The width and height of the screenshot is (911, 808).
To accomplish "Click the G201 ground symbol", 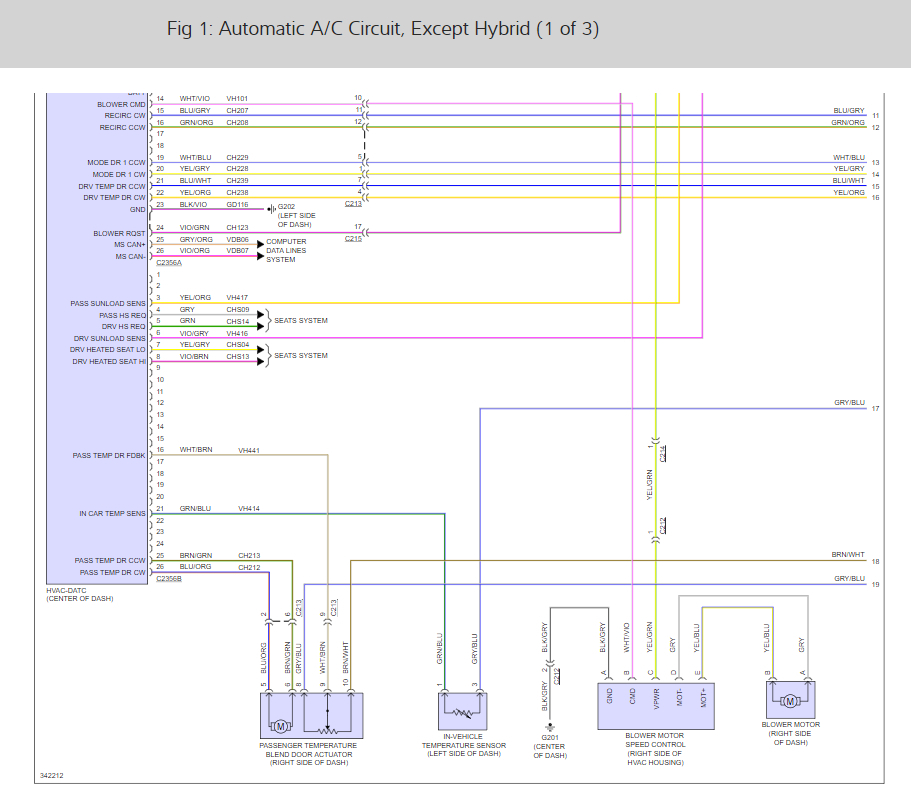I will pyautogui.click(x=550, y=727).
